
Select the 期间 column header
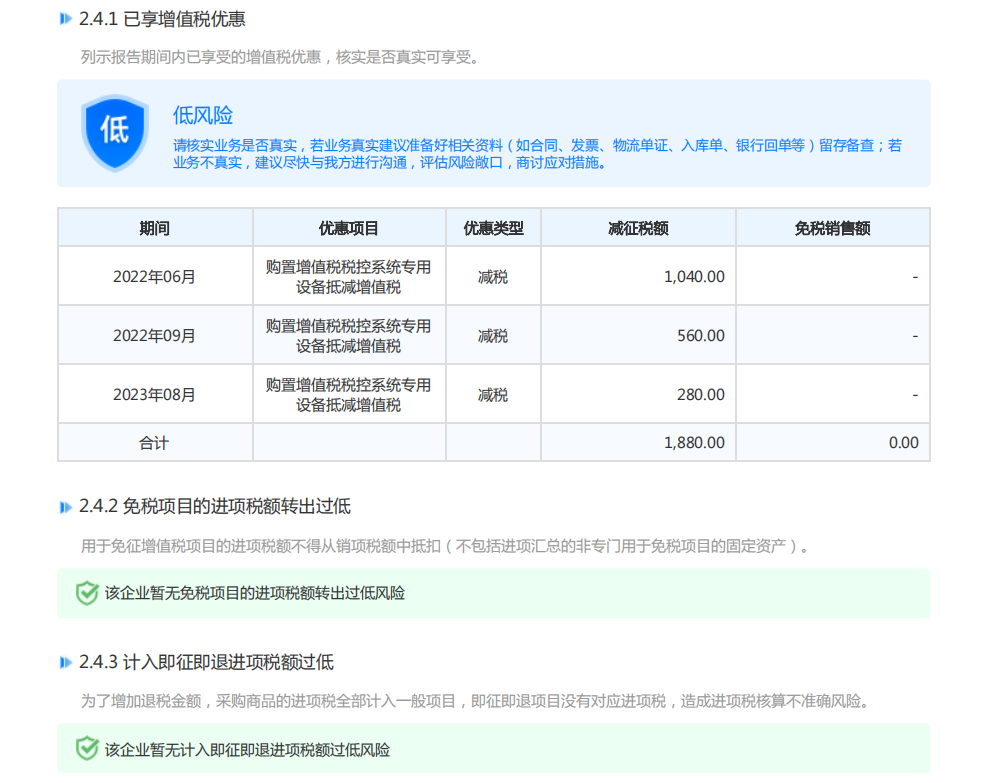tap(154, 228)
